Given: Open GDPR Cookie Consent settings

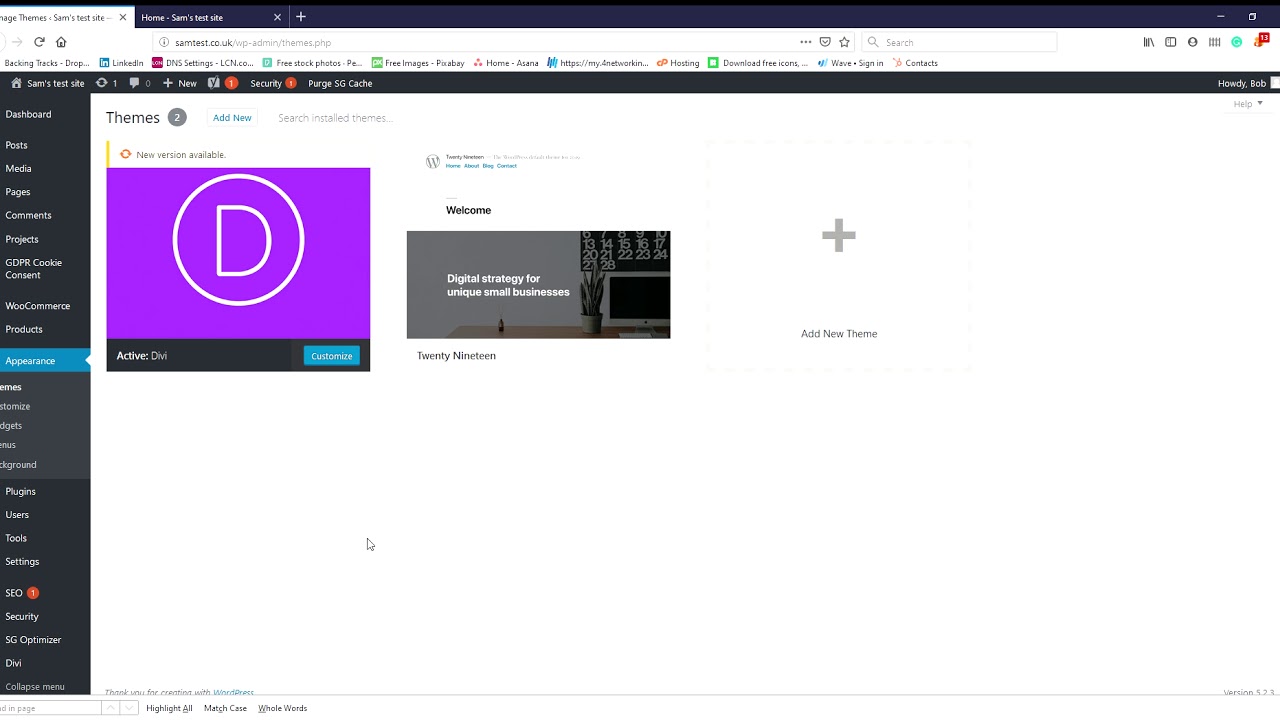Looking at the screenshot, I should click(x=33, y=269).
